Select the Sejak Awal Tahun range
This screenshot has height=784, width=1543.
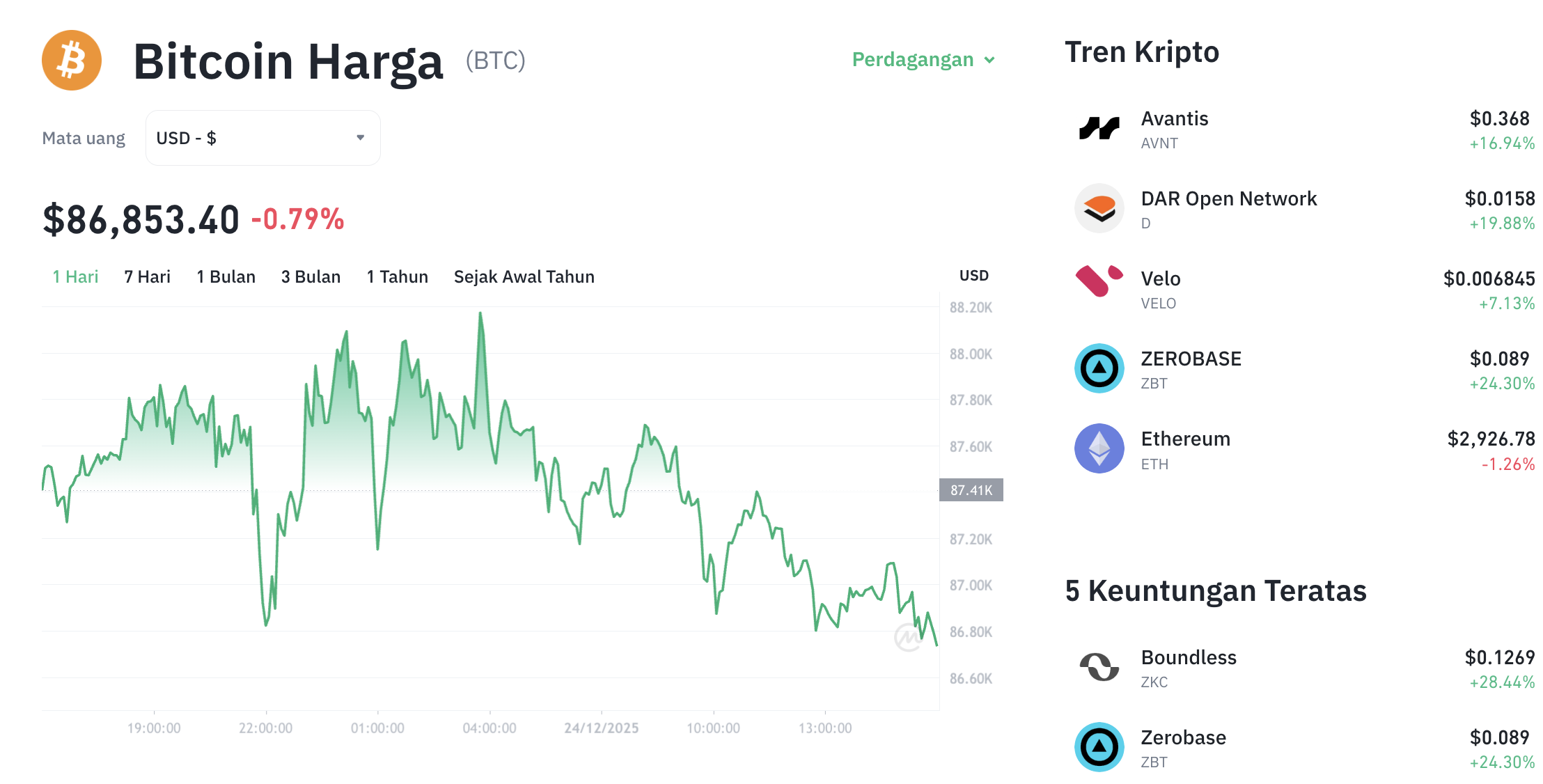(x=524, y=276)
